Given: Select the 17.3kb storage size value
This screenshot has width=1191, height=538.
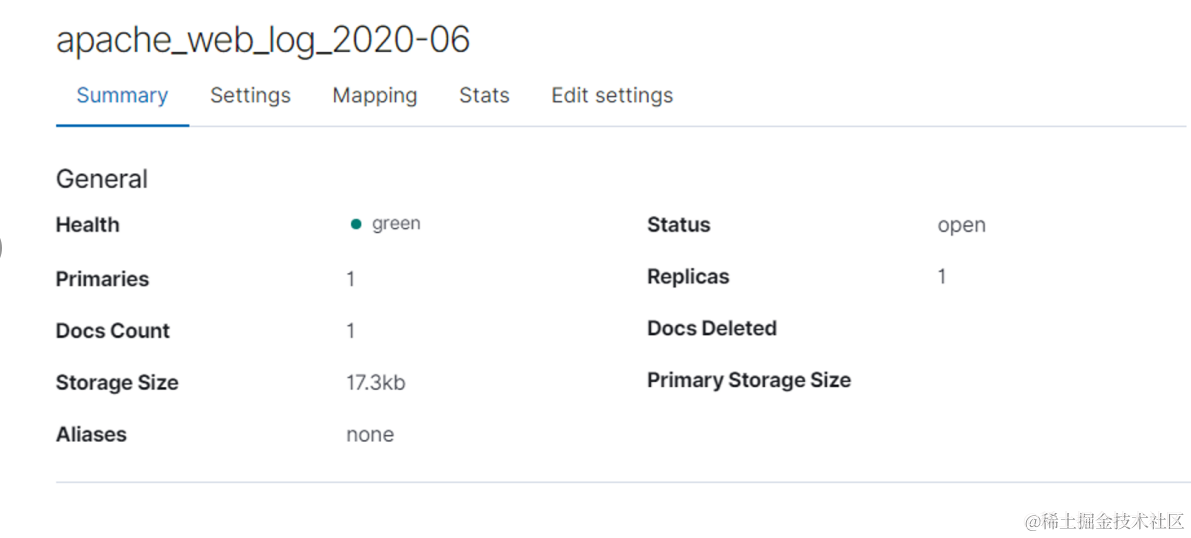Looking at the screenshot, I should [376, 383].
